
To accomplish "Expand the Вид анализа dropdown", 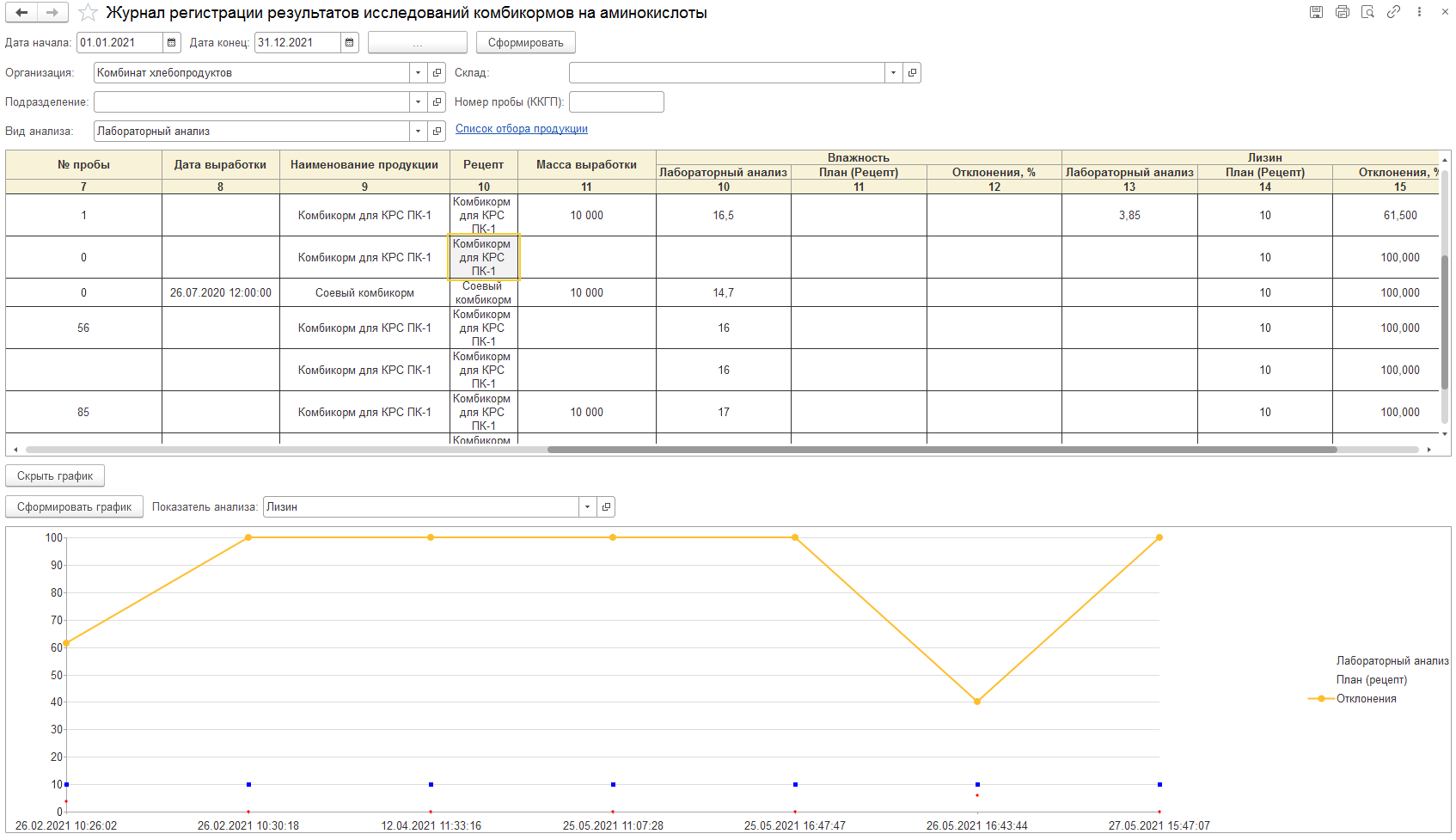I will (x=419, y=132).
